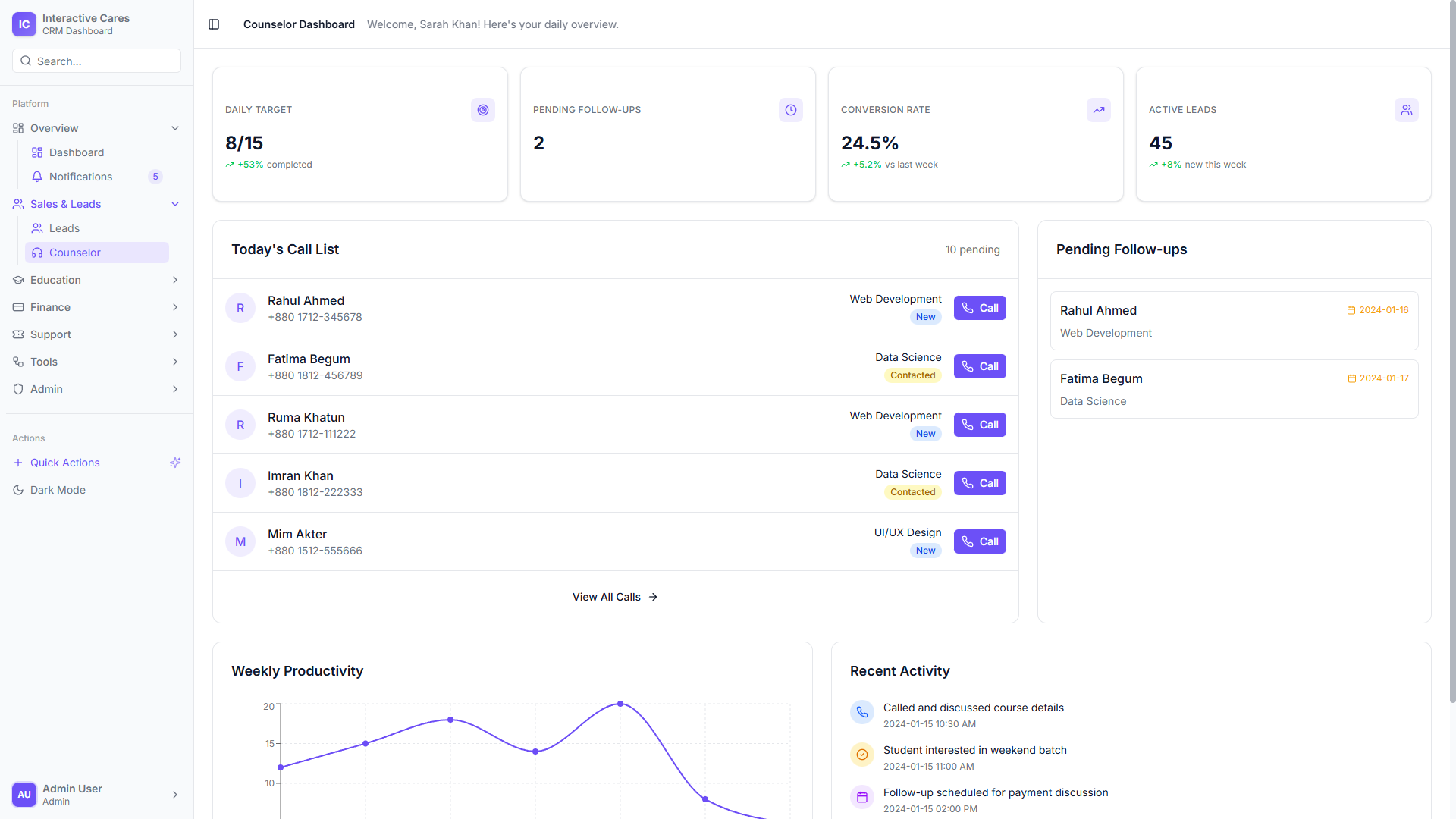Click the trending arrow icon on Conversion Rate card
Image resolution: width=1456 pixels, height=819 pixels.
click(1098, 110)
